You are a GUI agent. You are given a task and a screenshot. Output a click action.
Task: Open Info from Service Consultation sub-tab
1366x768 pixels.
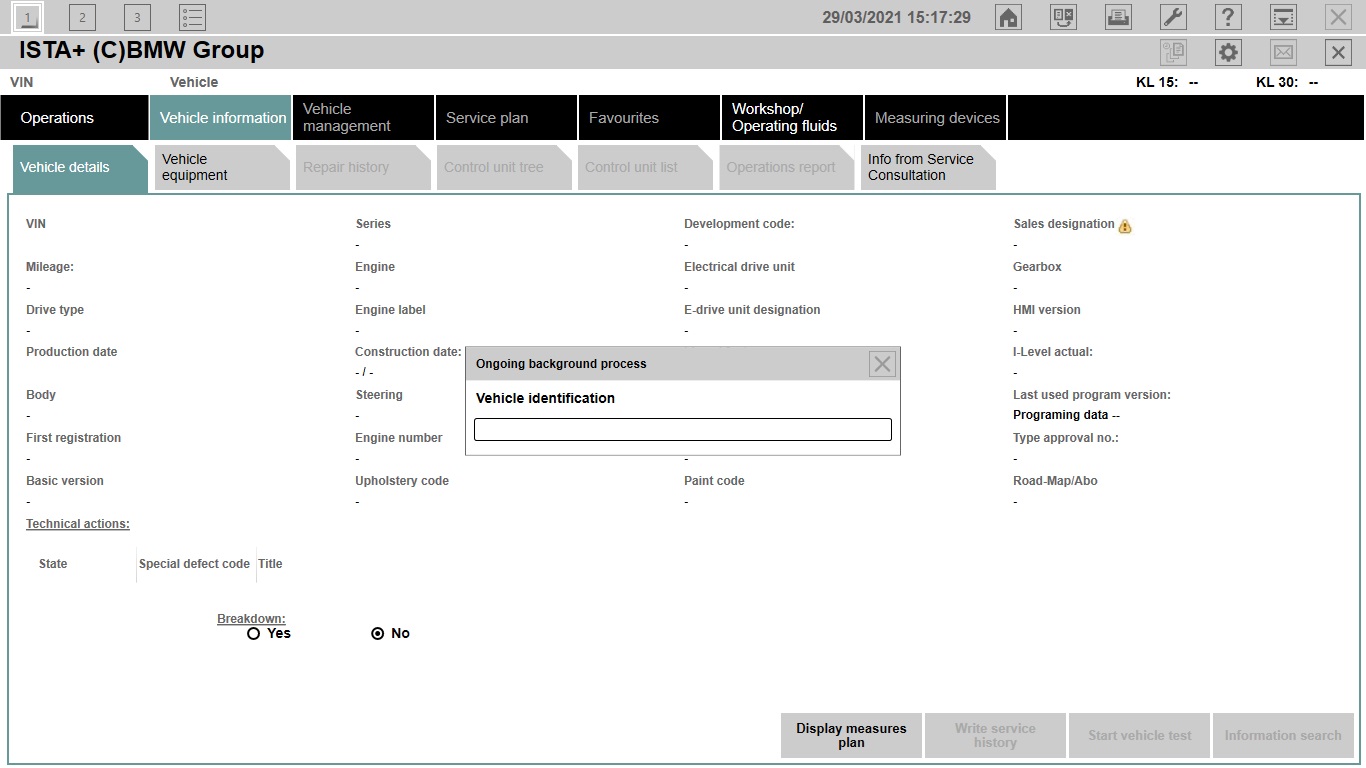point(927,168)
